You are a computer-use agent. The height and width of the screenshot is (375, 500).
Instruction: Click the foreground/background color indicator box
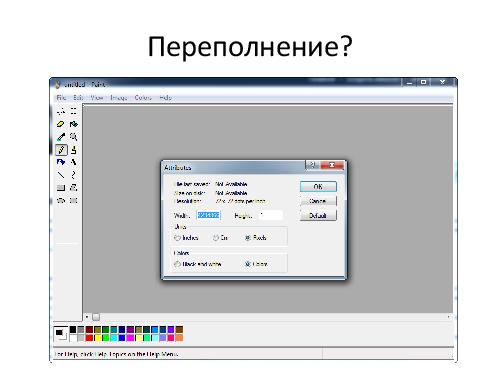(61, 333)
